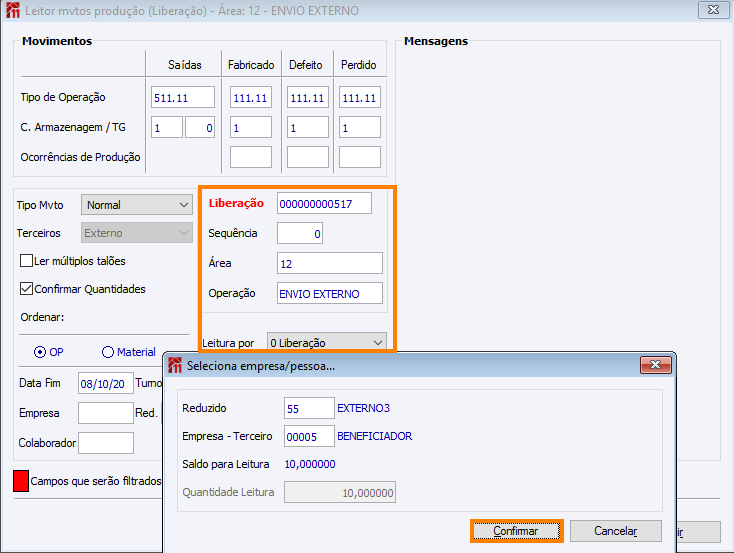Click Fabricado C. Armazenagem field
This screenshot has width=734, height=553.
coord(251,127)
